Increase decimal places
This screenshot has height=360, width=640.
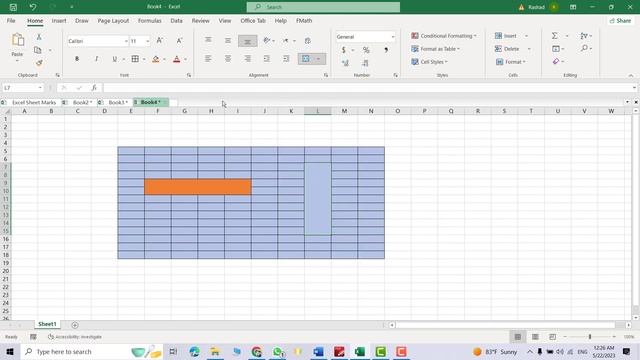click(345, 63)
